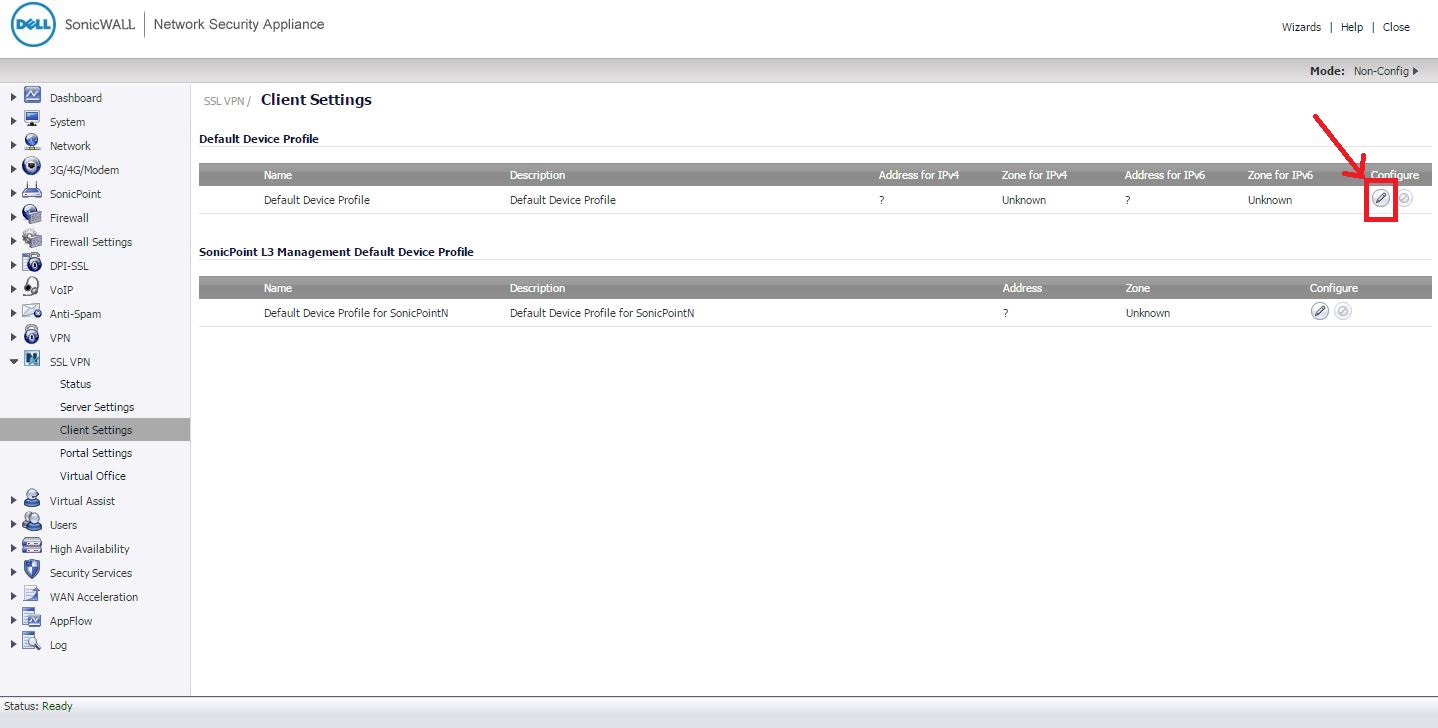
Task: Click the Firewall icon in navigation
Action: pyautogui.click(x=32, y=217)
